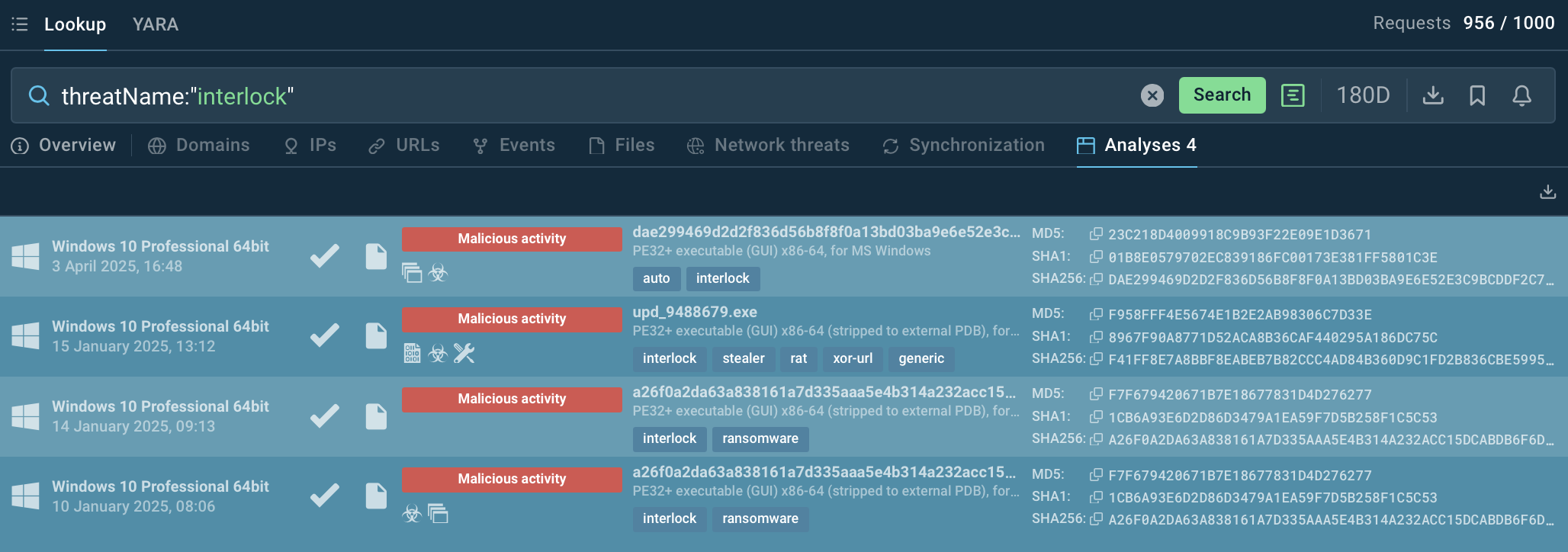Select the Domains tab
Viewport: 1568px width, 552px height.
(199, 146)
